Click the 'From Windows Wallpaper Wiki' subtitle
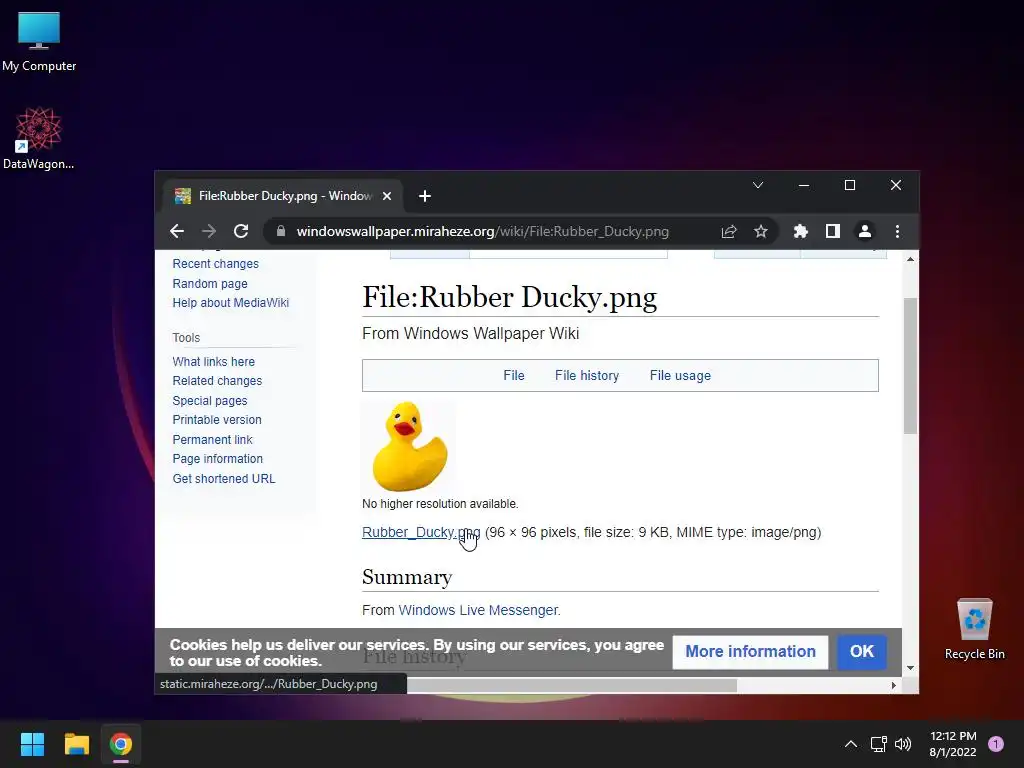The width and height of the screenshot is (1024, 768). point(470,334)
